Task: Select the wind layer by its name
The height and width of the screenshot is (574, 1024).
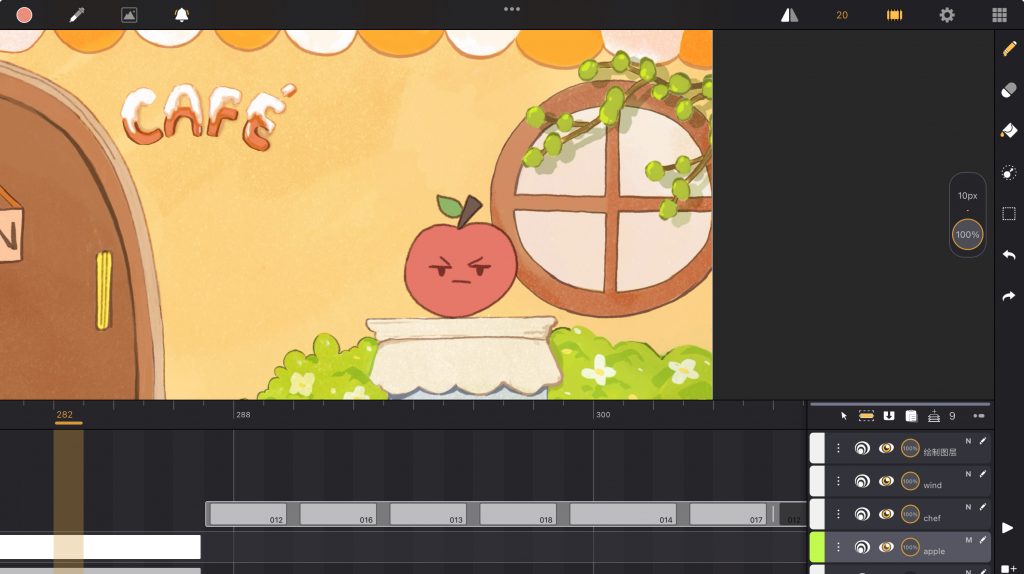Action: (933, 485)
